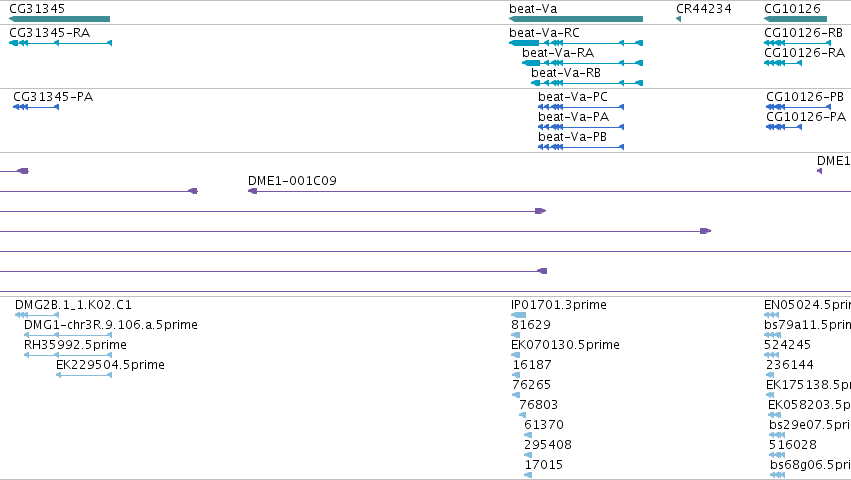Select the CG10126-PA protein glyph

[x=784, y=127]
